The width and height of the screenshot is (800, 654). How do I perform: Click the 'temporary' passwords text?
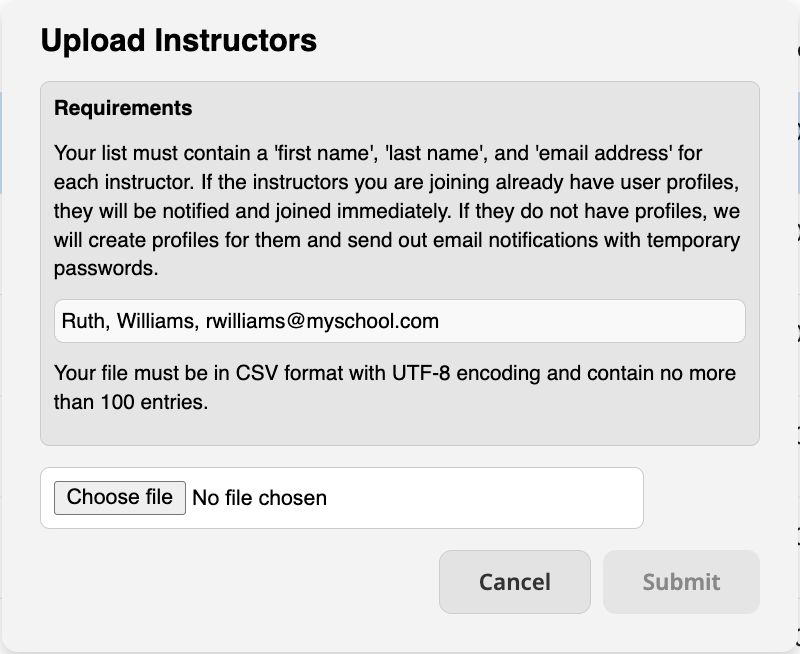(693, 240)
